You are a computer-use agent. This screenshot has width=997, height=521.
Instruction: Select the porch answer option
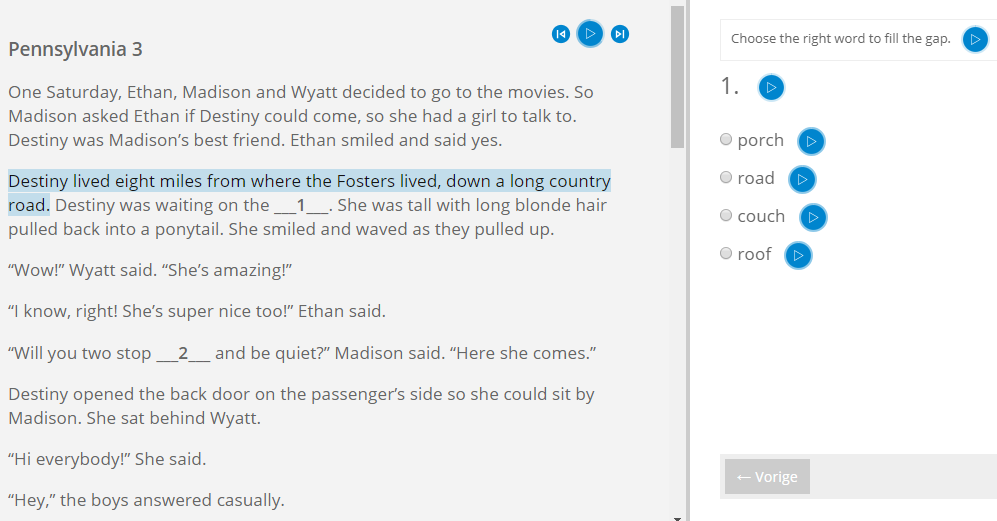point(726,139)
